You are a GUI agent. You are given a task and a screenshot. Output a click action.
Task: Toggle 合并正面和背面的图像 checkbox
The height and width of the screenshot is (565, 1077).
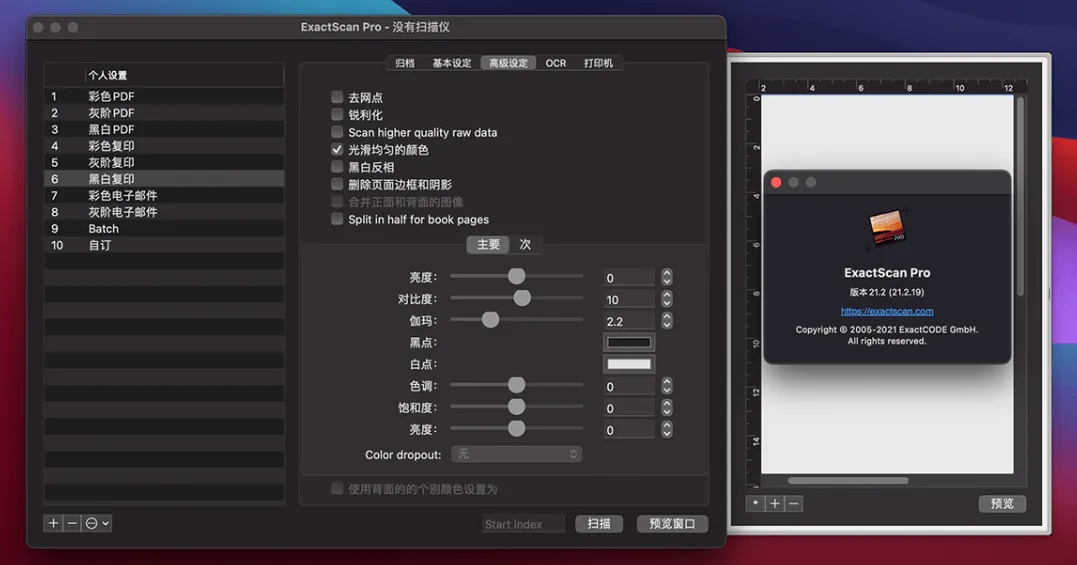(x=337, y=202)
